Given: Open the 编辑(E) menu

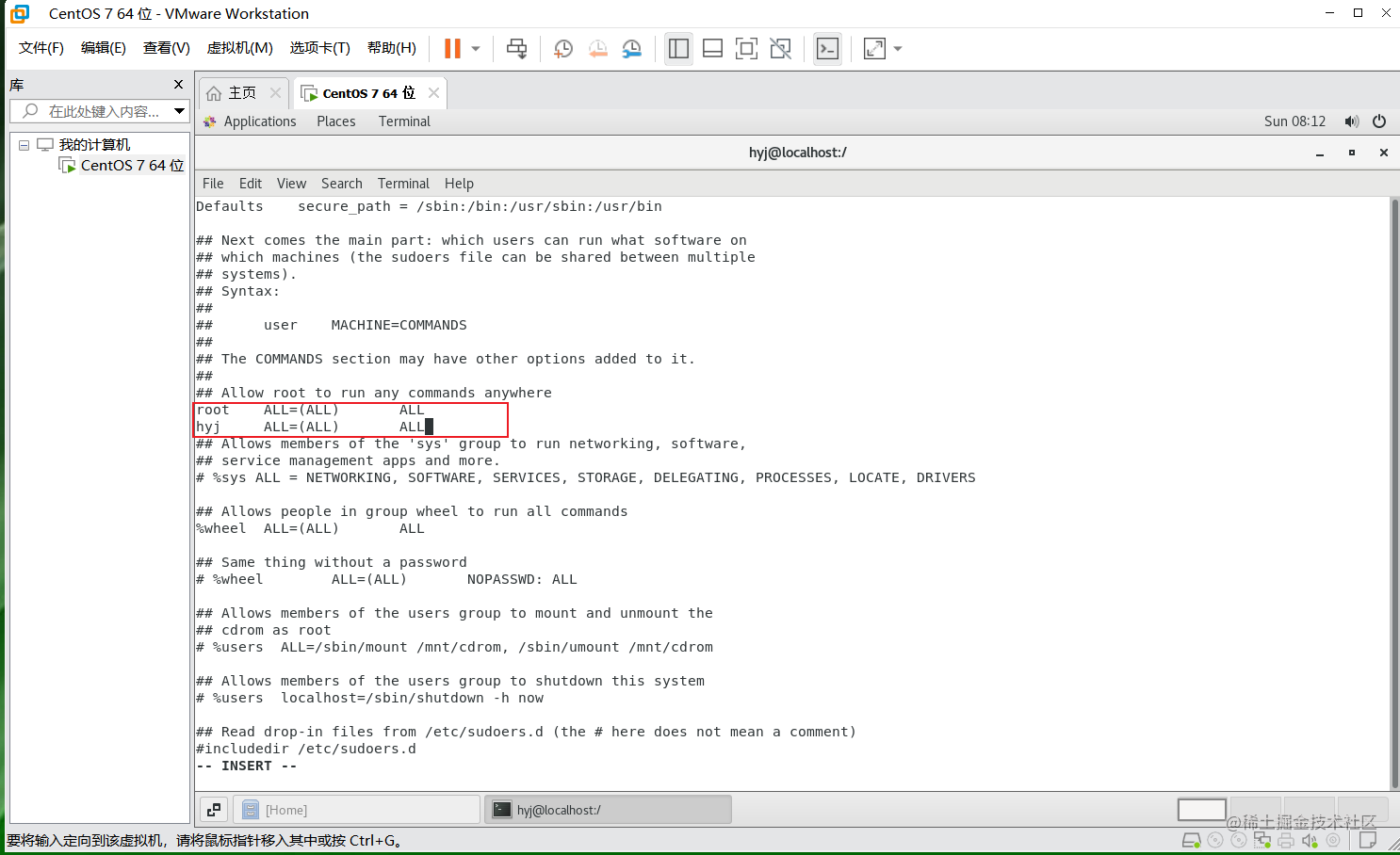Looking at the screenshot, I should pyautogui.click(x=104, y=48).
